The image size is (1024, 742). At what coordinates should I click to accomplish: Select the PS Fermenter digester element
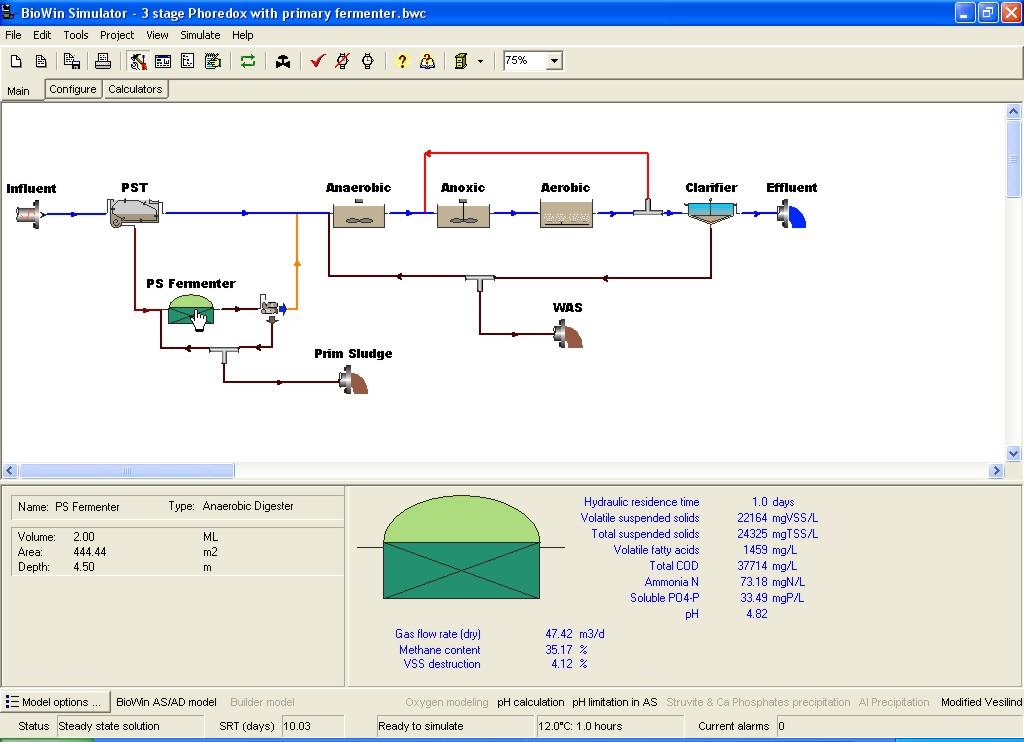191,309
